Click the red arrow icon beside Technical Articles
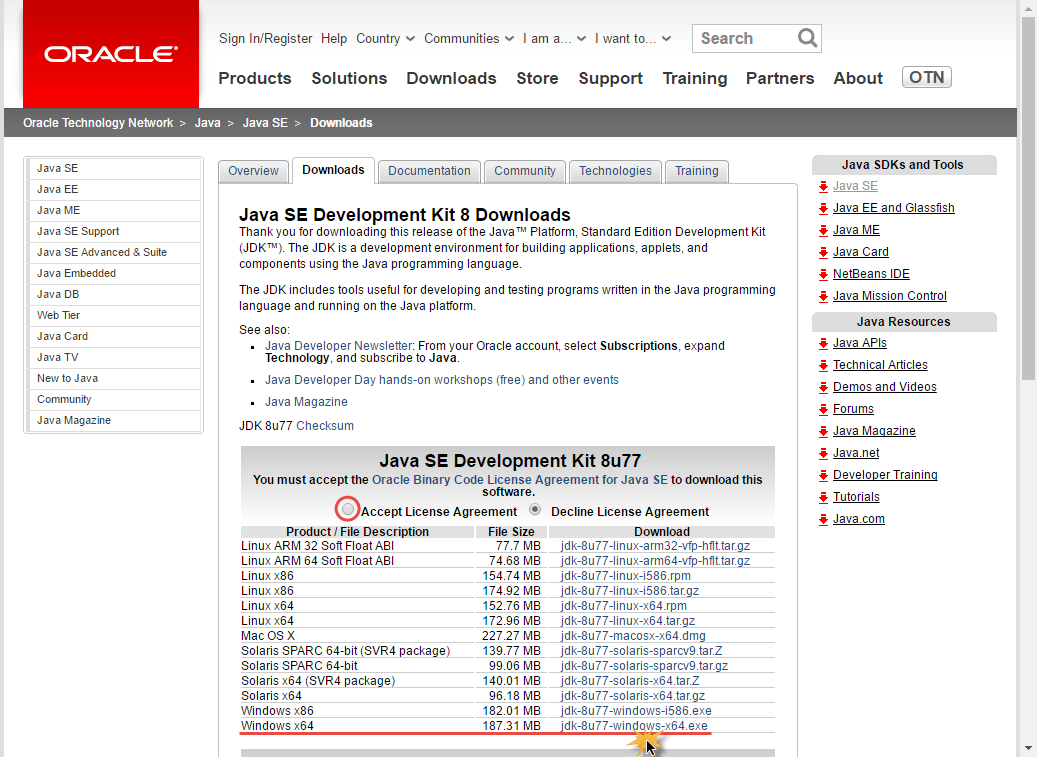 (x=823, y=366)
